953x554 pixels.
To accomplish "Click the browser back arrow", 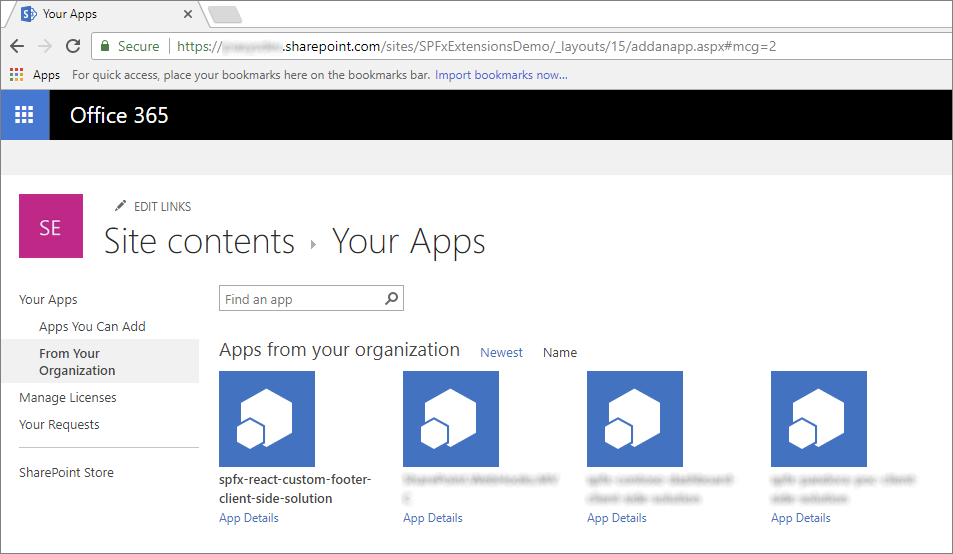I will click(x=17, y=46).
